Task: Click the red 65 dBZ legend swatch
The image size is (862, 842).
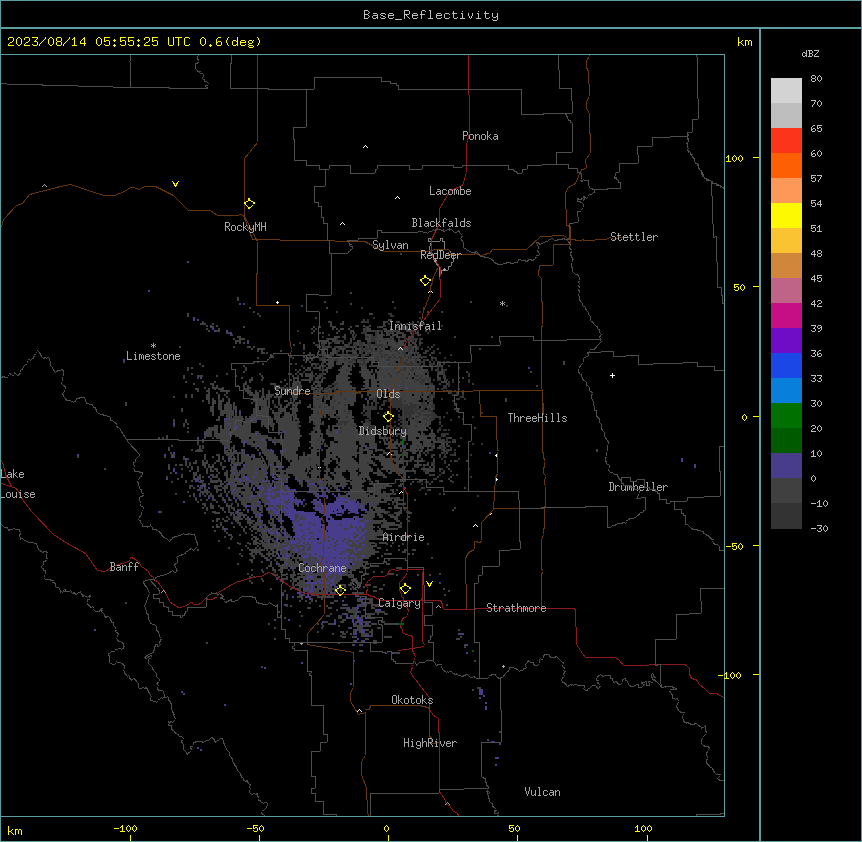Action: (x=786, y=141)
